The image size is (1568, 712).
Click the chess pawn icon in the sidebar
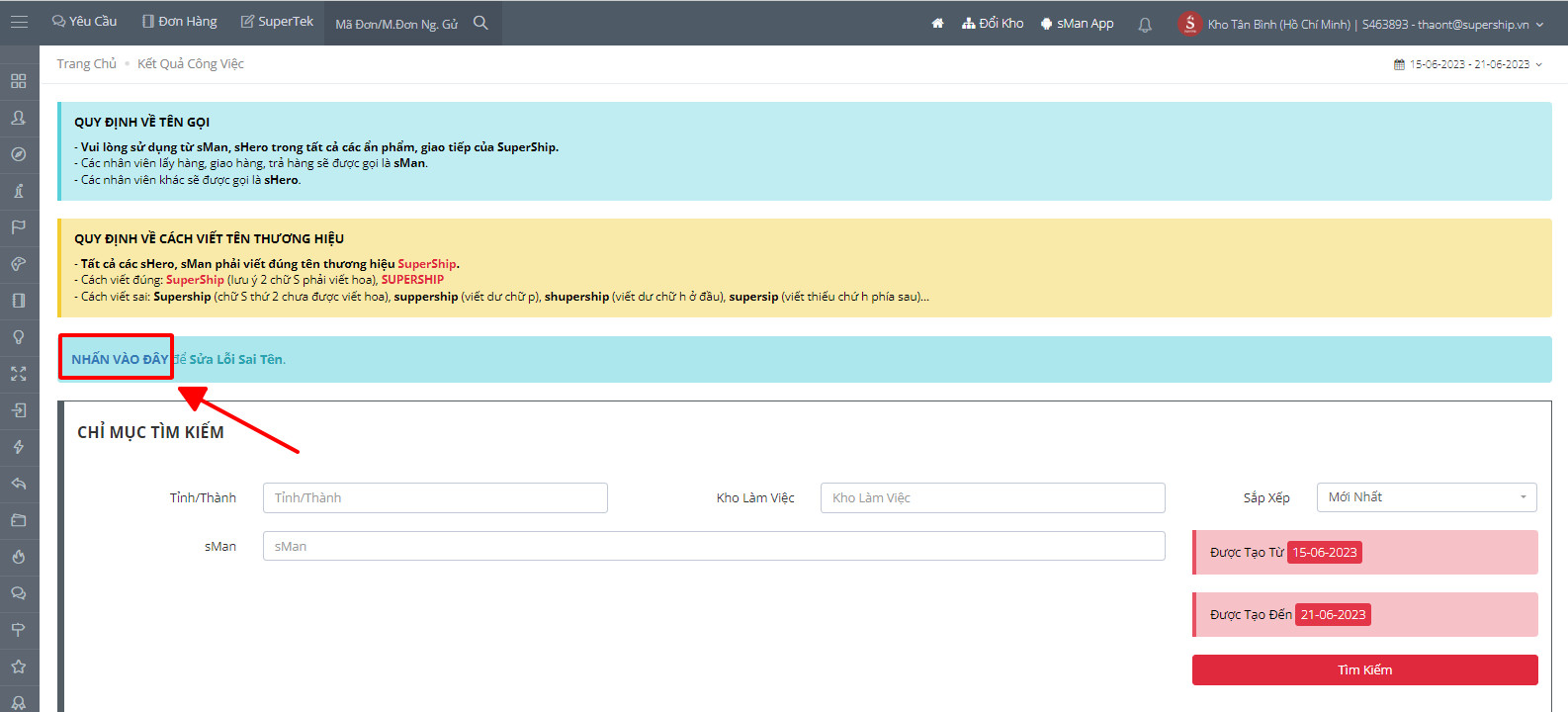pos(19,191)
